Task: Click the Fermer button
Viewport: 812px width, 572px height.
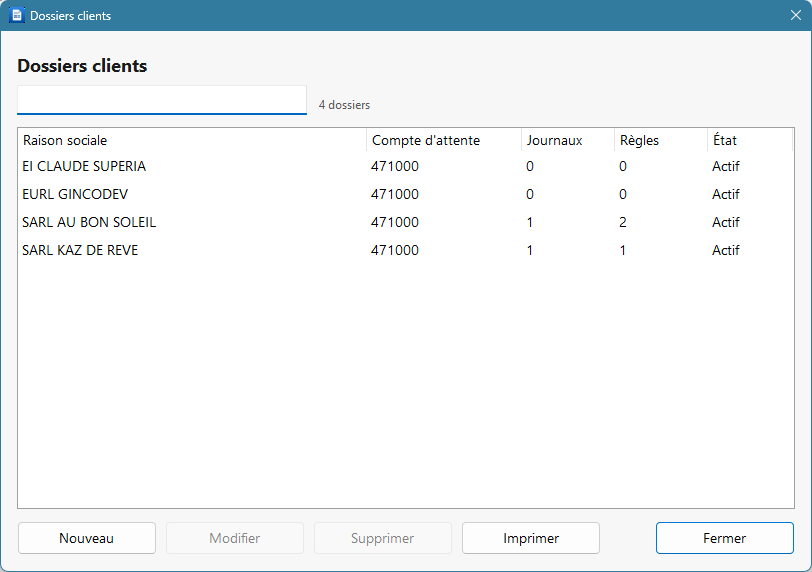Action: click(724, 538)
